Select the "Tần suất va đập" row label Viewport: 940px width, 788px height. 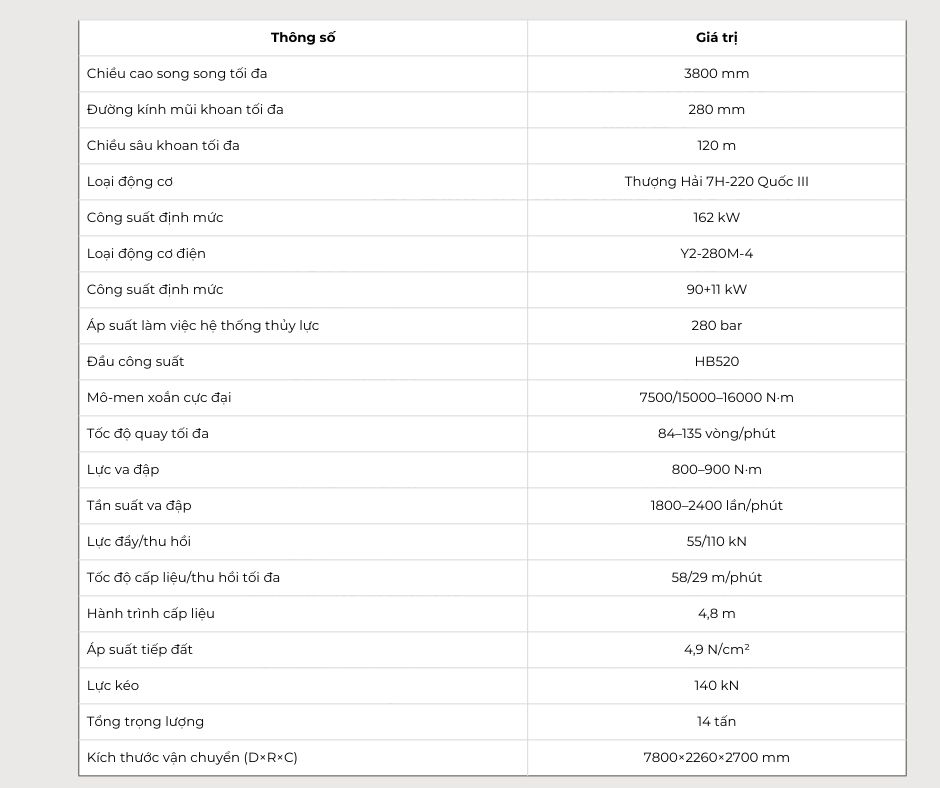(x=139, y=506)
